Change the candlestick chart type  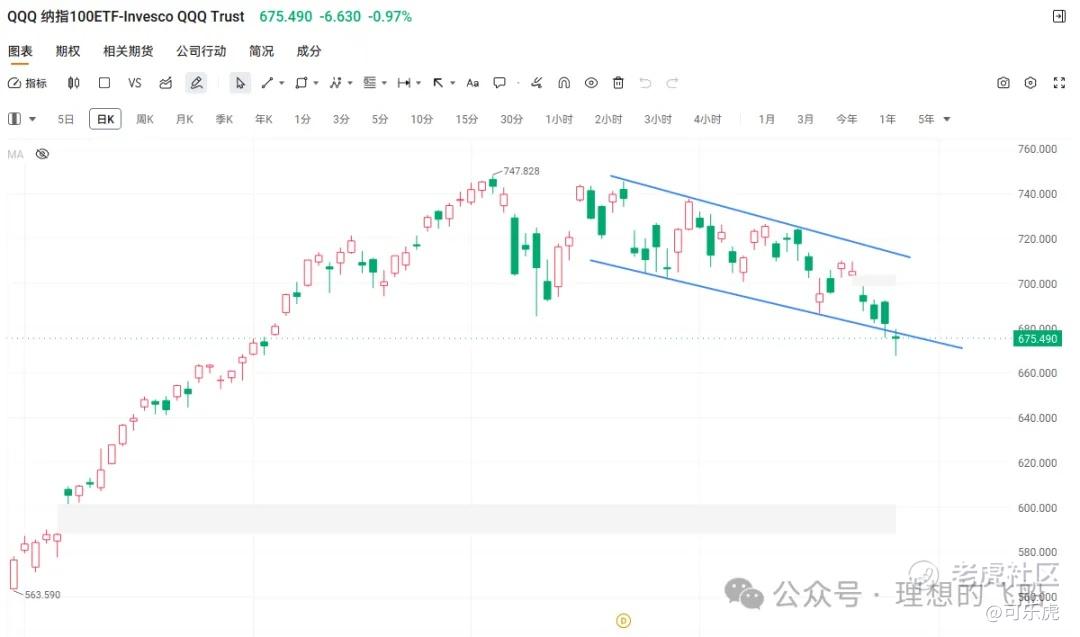pyautogui.click(x=74, y=83)
